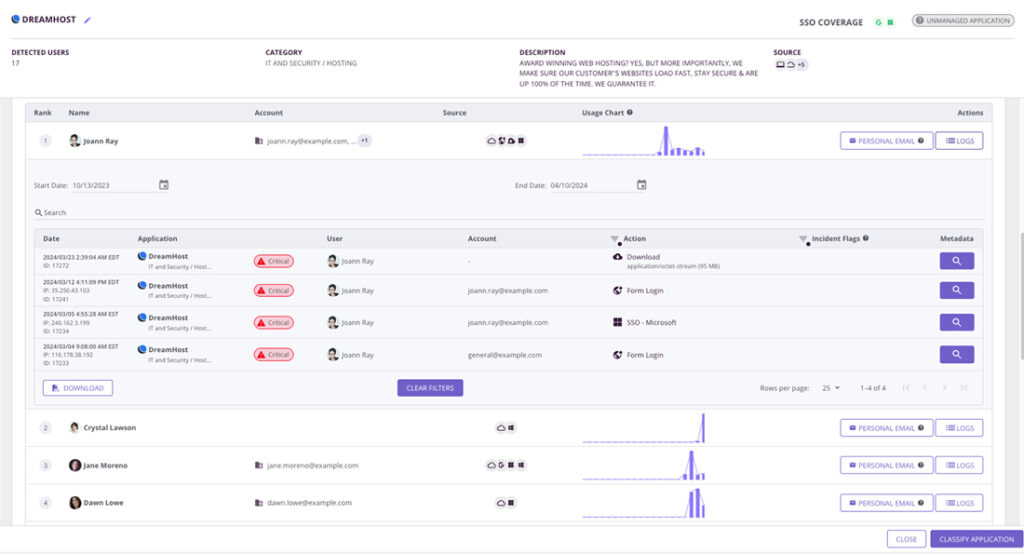Click Jane Moreno's avatar
1024x554 pixels.
click(75, 465)
